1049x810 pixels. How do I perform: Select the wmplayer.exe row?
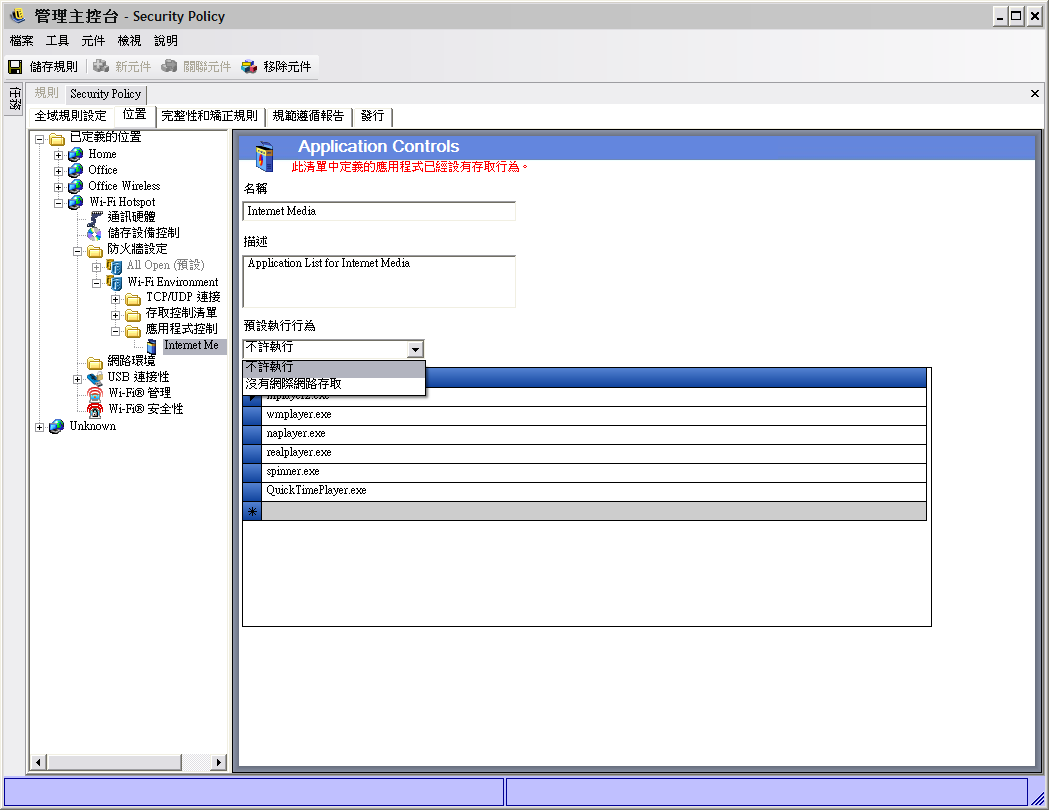tap(585, 415)
